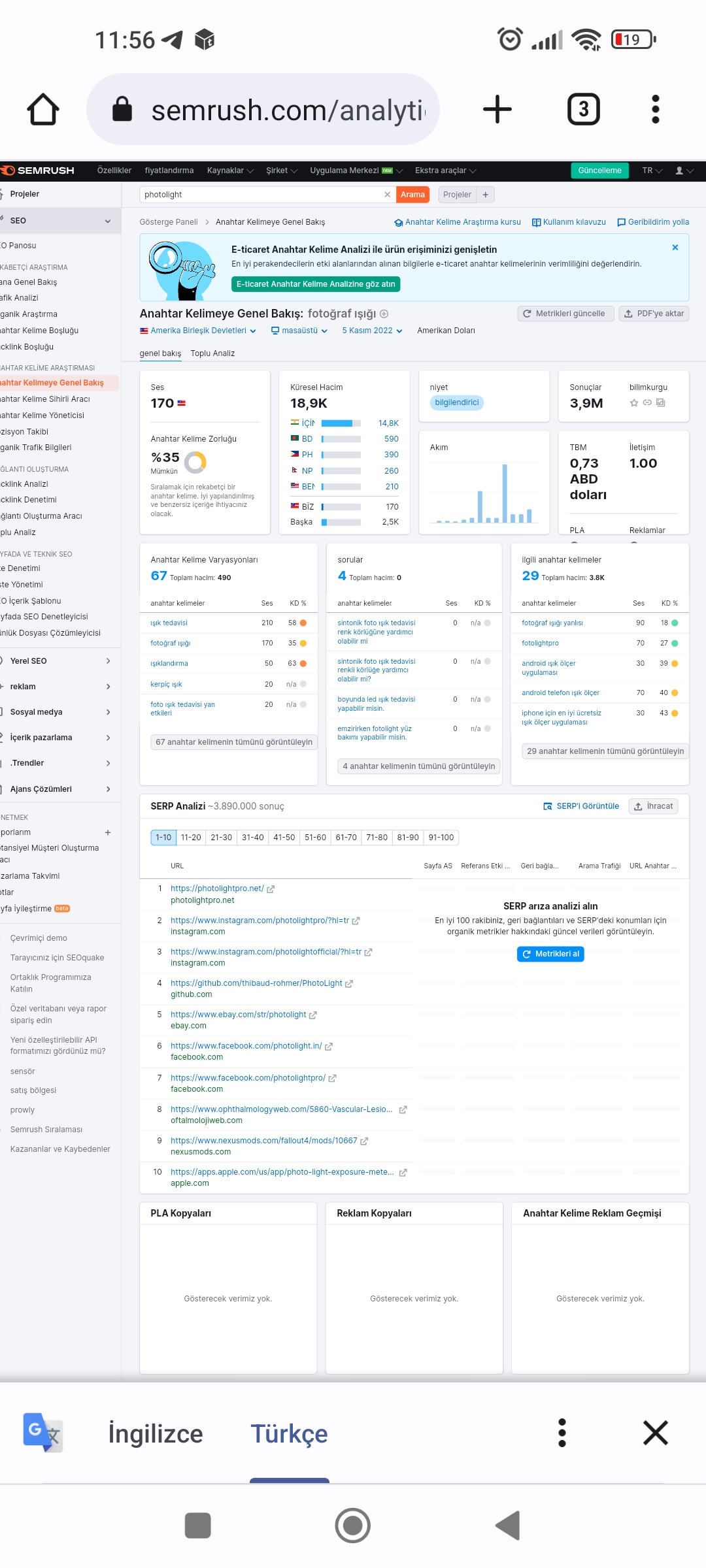Expand the Kaynaklar dropdown menu

(x=230, y=171)
